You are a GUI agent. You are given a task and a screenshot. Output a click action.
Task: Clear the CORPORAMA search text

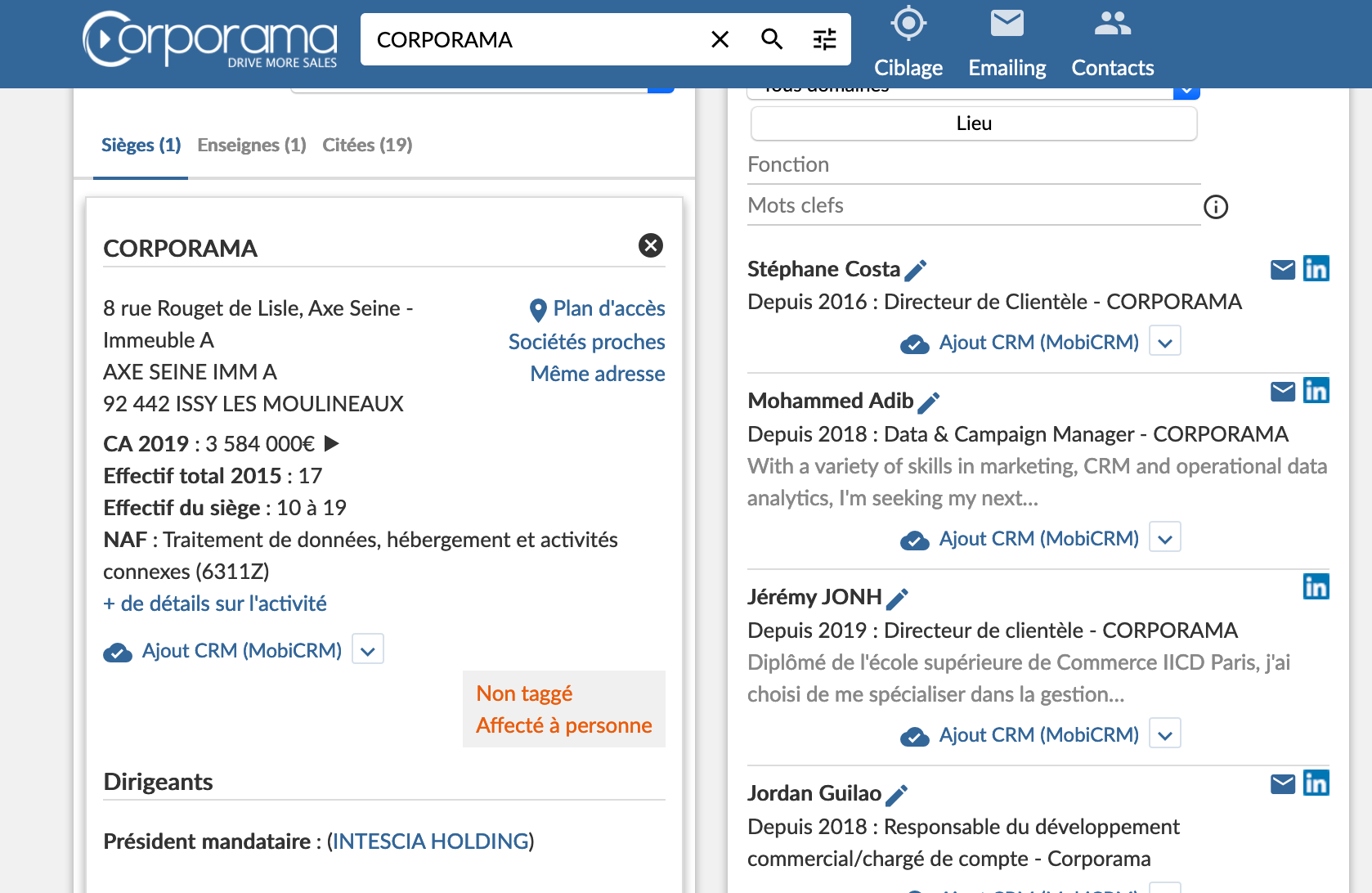point(720,39)
